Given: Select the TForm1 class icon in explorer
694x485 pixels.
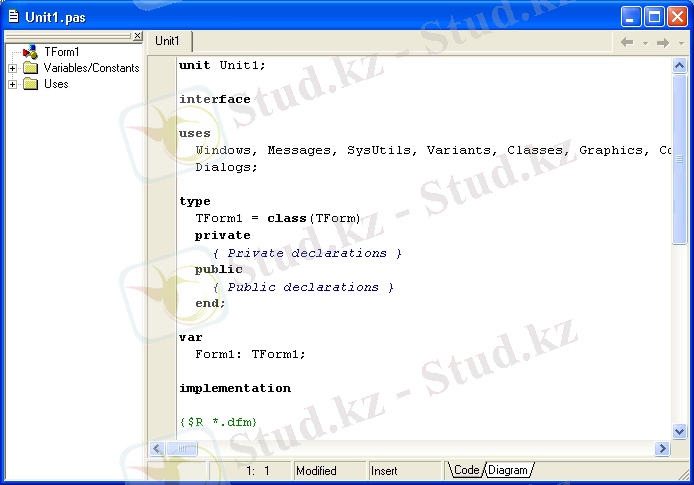Looking at the screenshot, I should coord(30,52).
